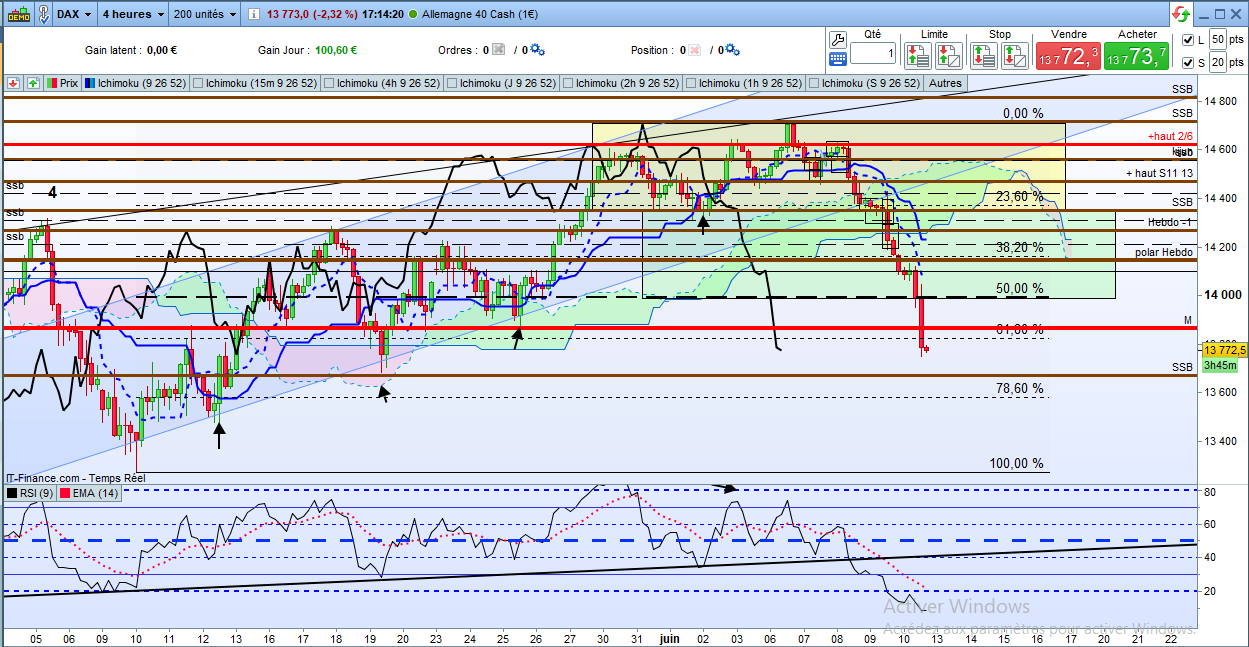Image resolution: width=1249 pixels, height=647 pixels.
Task: Click the '+ haut S11 13' line label
Action: coord(1160,173)
